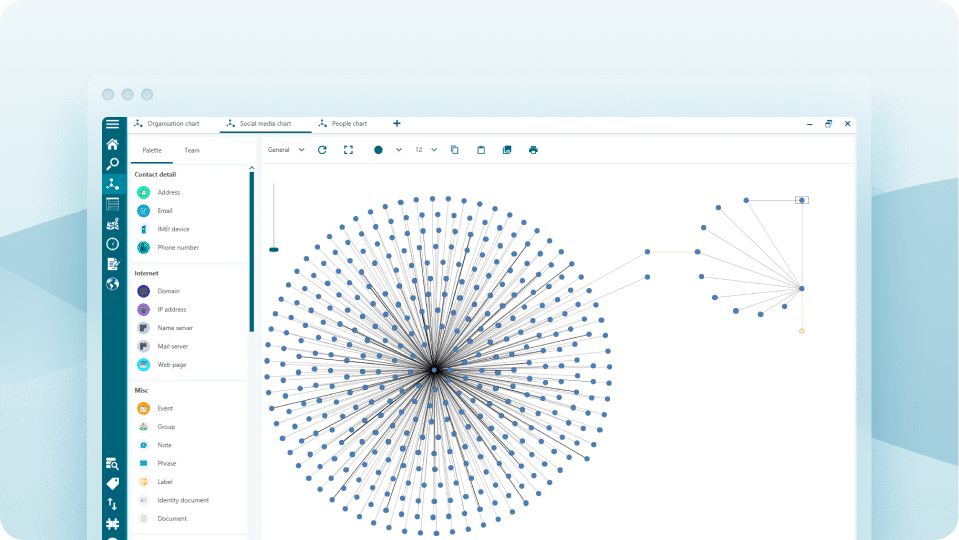Open the General layout dropdown

pyautogui.click(x=286, y=150)
